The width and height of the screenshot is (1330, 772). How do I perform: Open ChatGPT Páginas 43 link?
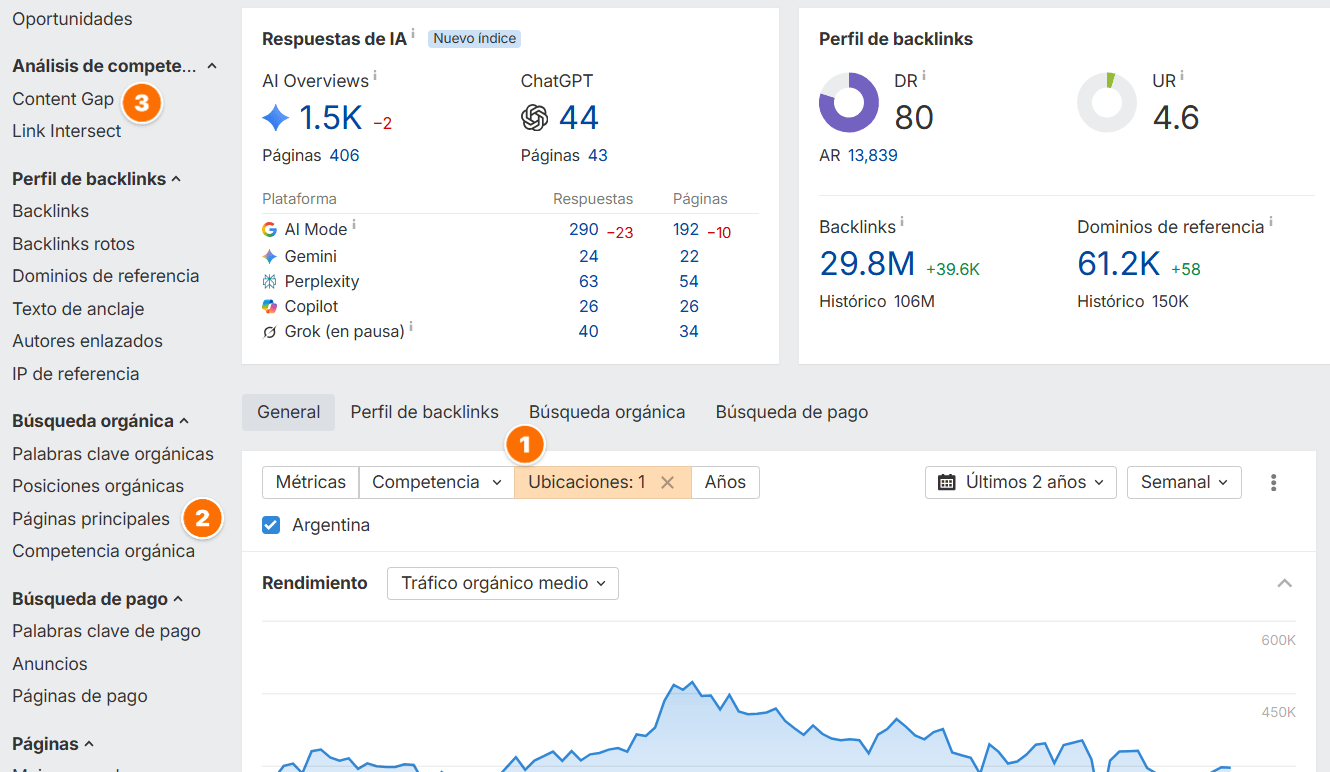click(x=598, y=156)
